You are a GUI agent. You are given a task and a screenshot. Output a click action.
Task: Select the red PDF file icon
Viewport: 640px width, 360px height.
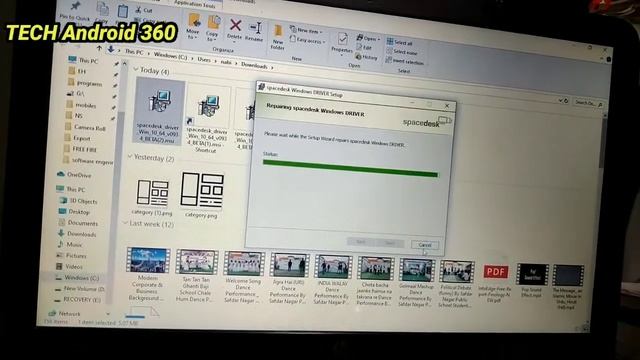pyautogui.click(x=495, y=272)
